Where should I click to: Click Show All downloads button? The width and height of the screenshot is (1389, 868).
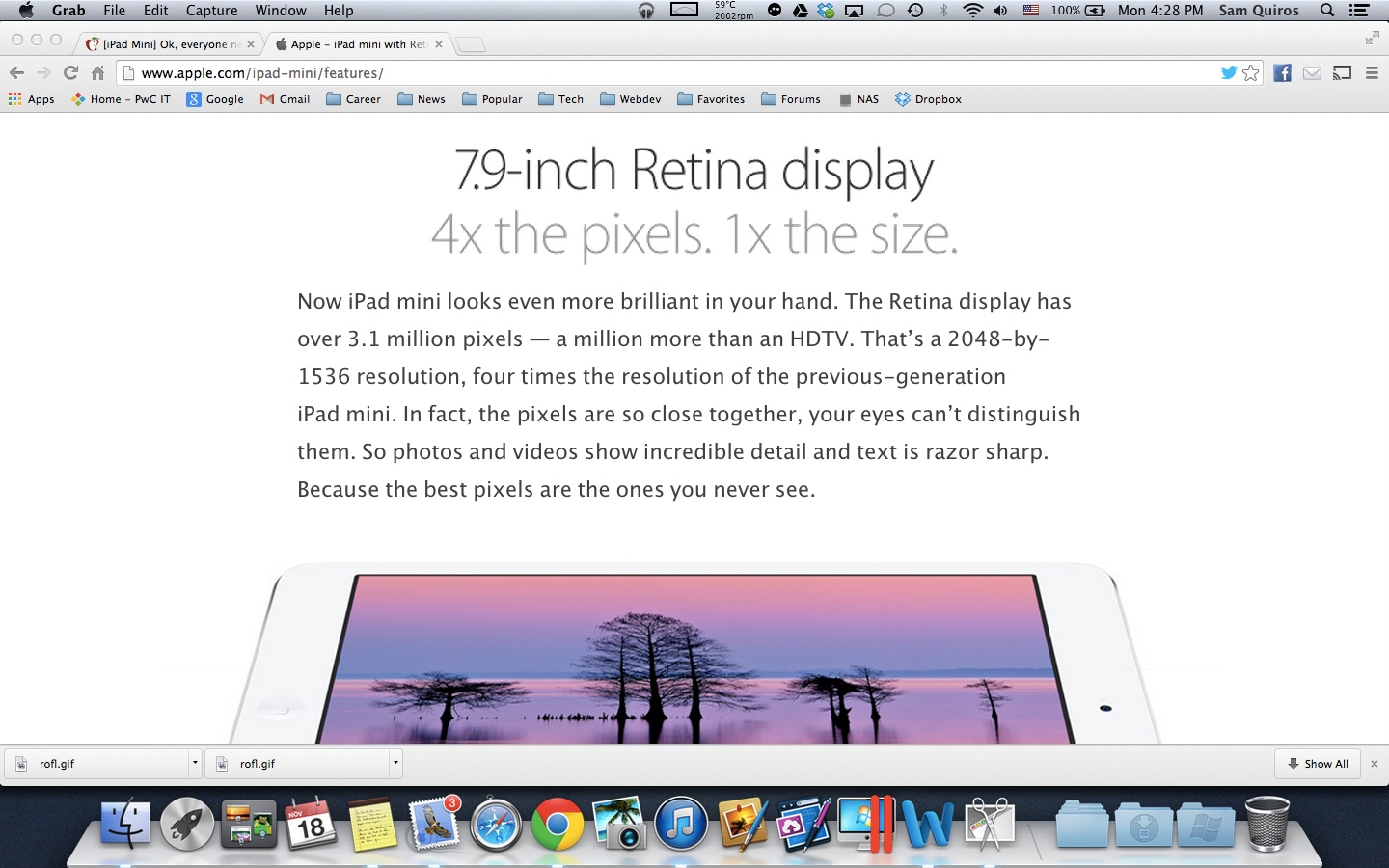[1318, 763]
